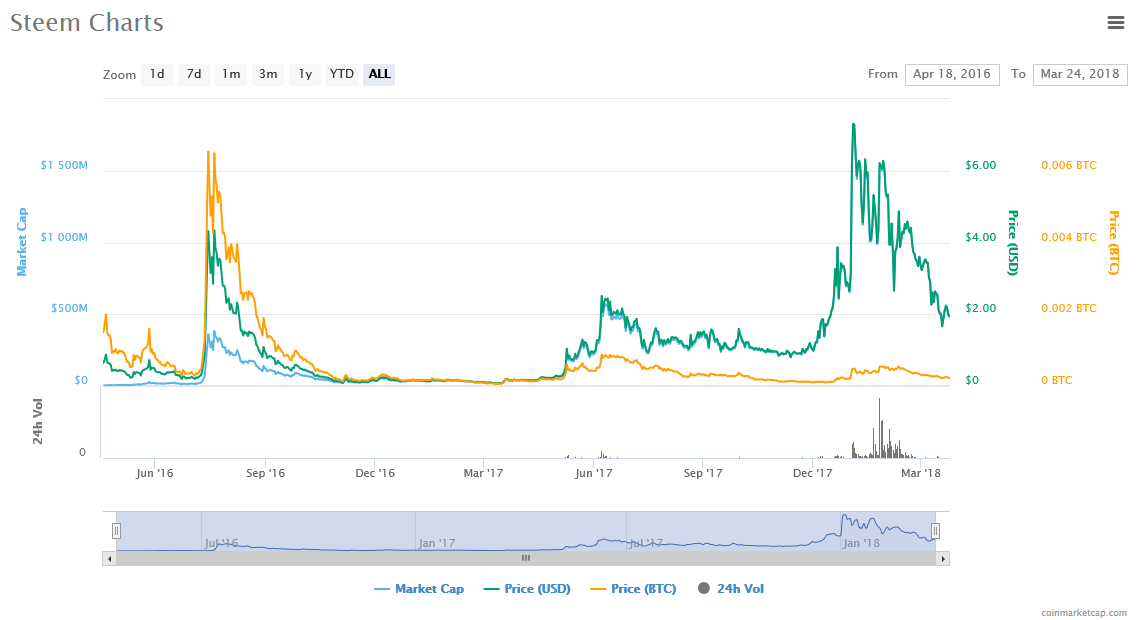Click the Price (USD) axis title

1013,243
